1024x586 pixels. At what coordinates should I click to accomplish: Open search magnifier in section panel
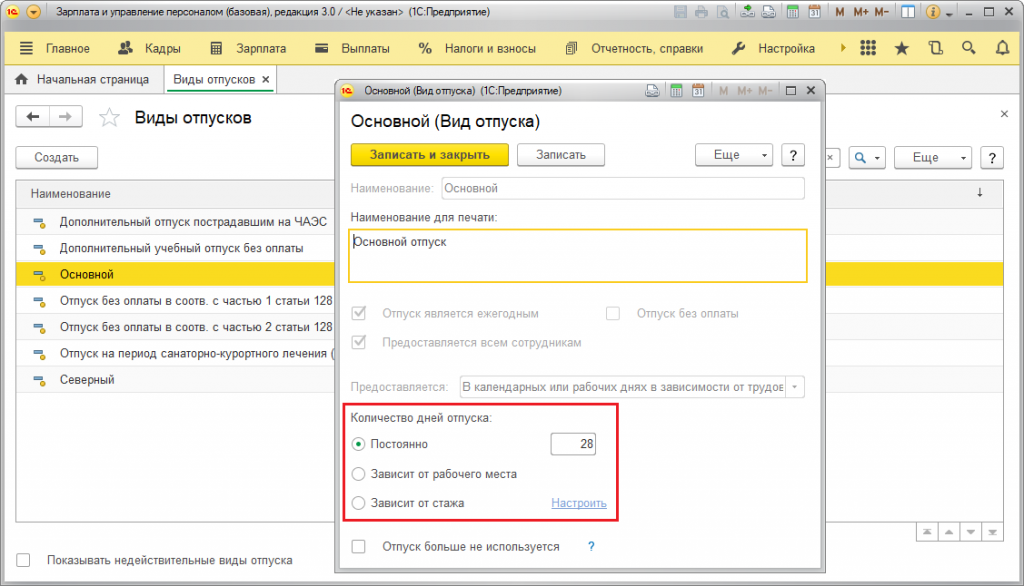coord(969,48)
